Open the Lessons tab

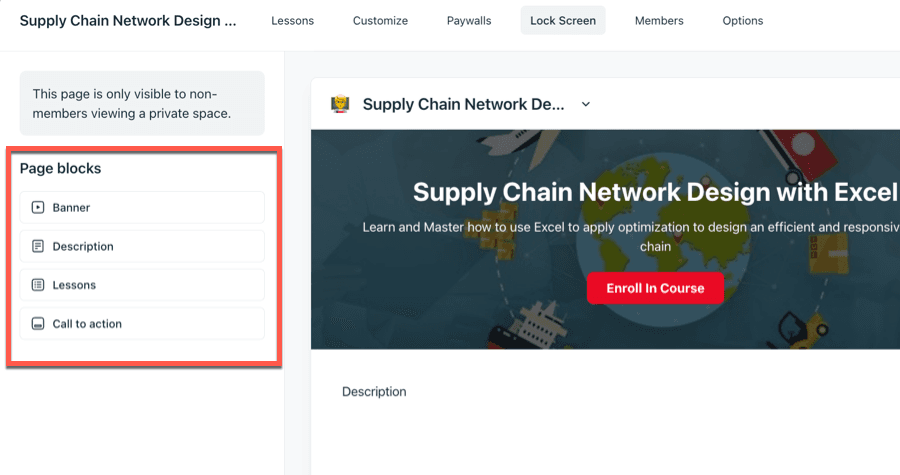point(292,20)
